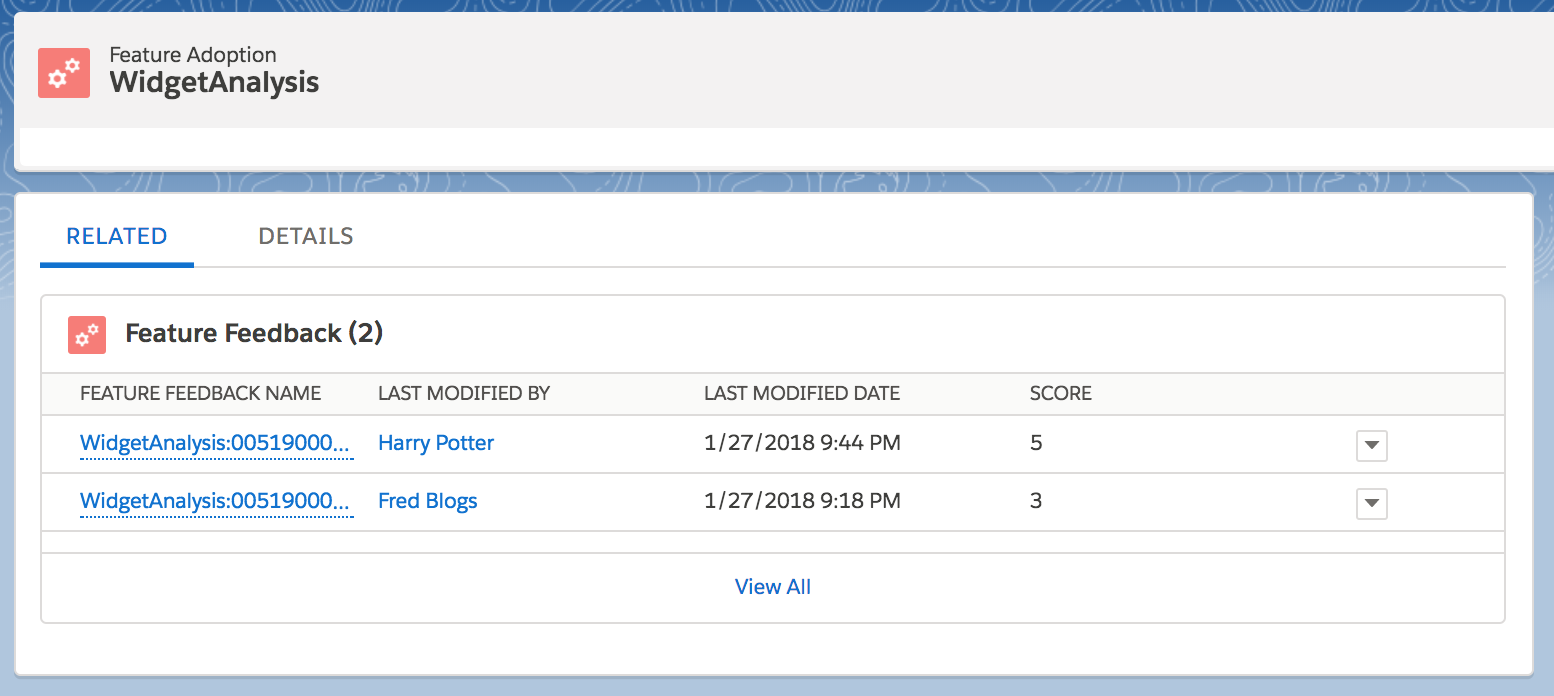Open the feedback record modified by Harry Potter

(216, 443)
